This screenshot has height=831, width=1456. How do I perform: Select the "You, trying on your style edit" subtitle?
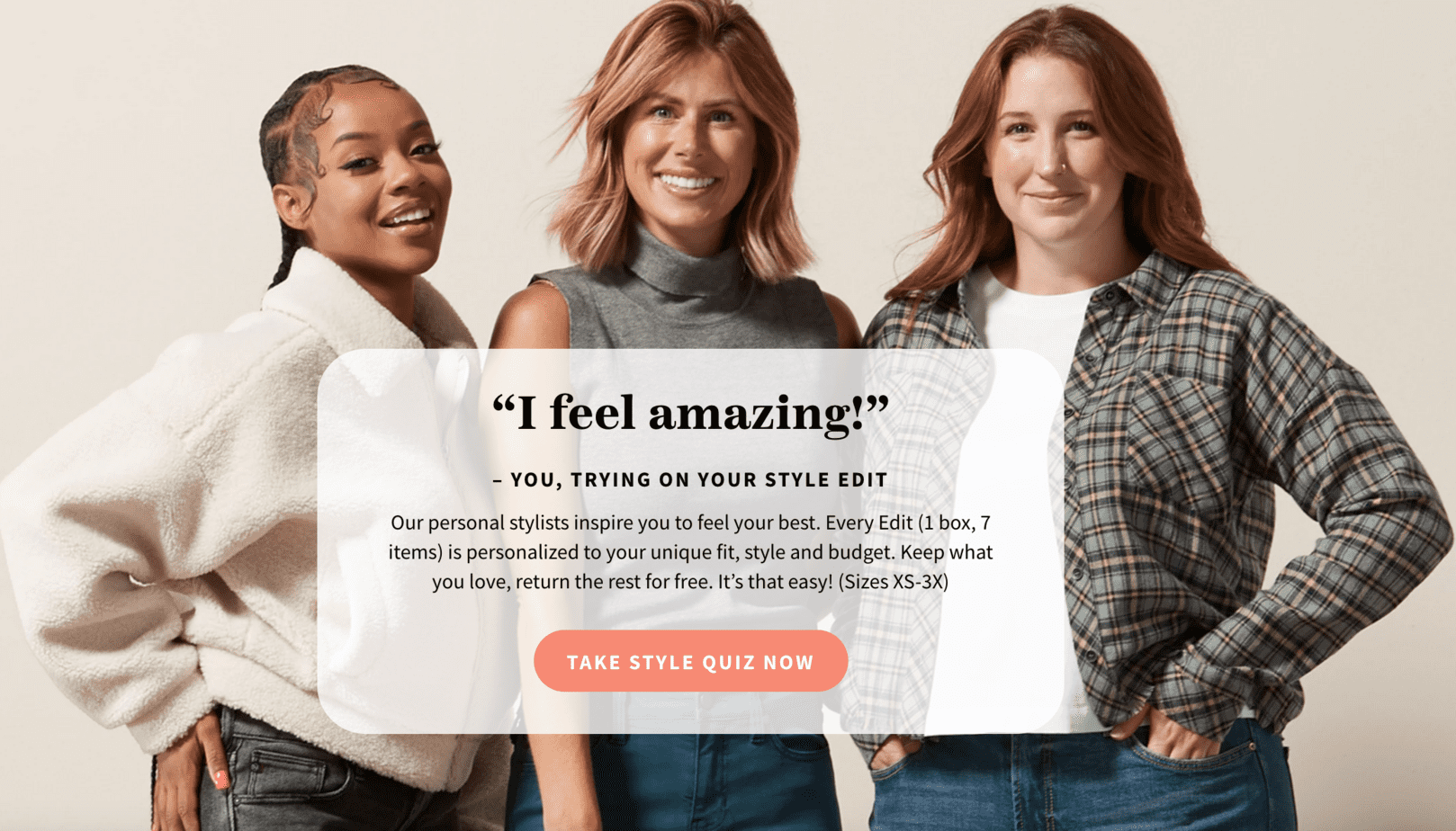(690, 480)
